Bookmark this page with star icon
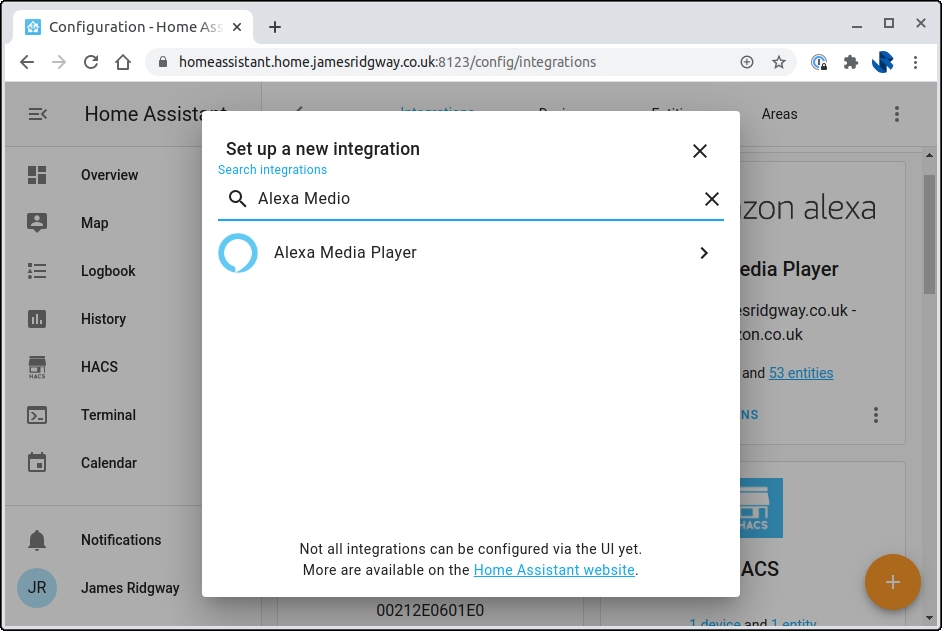The width and height of the screenshot is (942, 631). click(x=779, y=62)
